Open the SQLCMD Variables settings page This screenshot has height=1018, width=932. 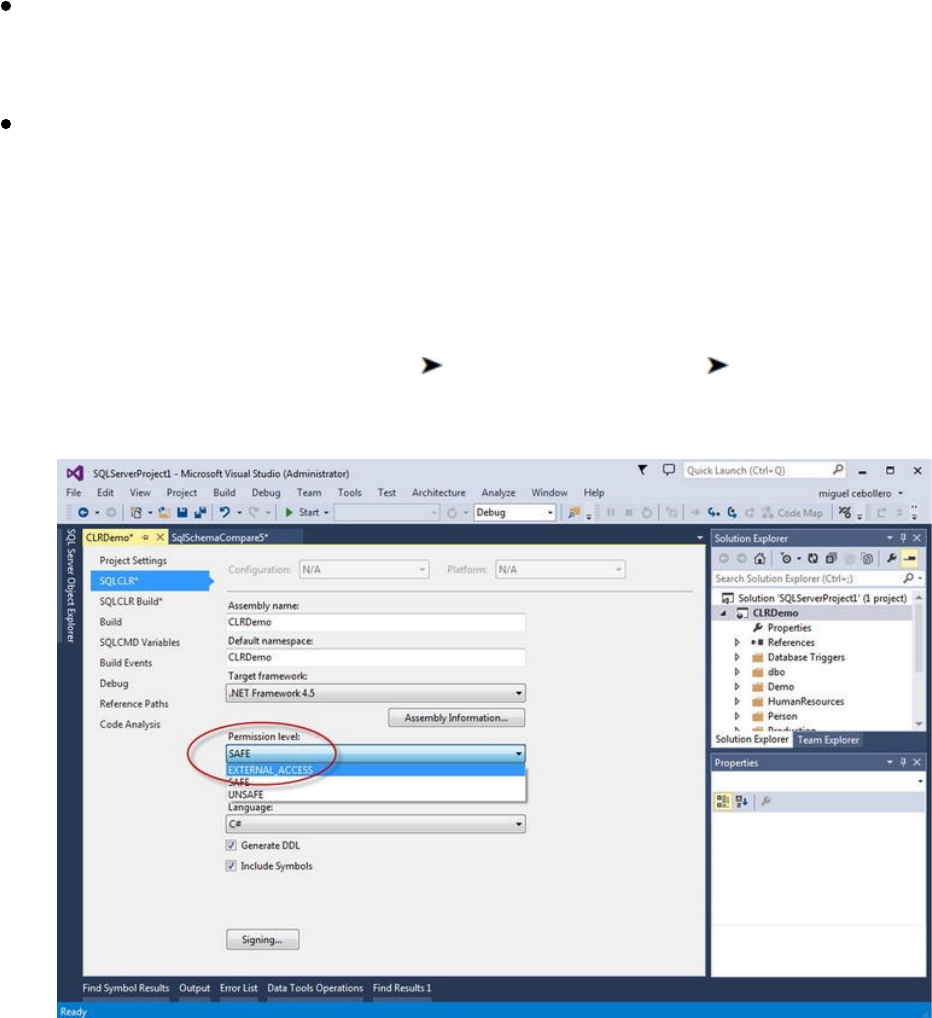(x=140, y=642)
